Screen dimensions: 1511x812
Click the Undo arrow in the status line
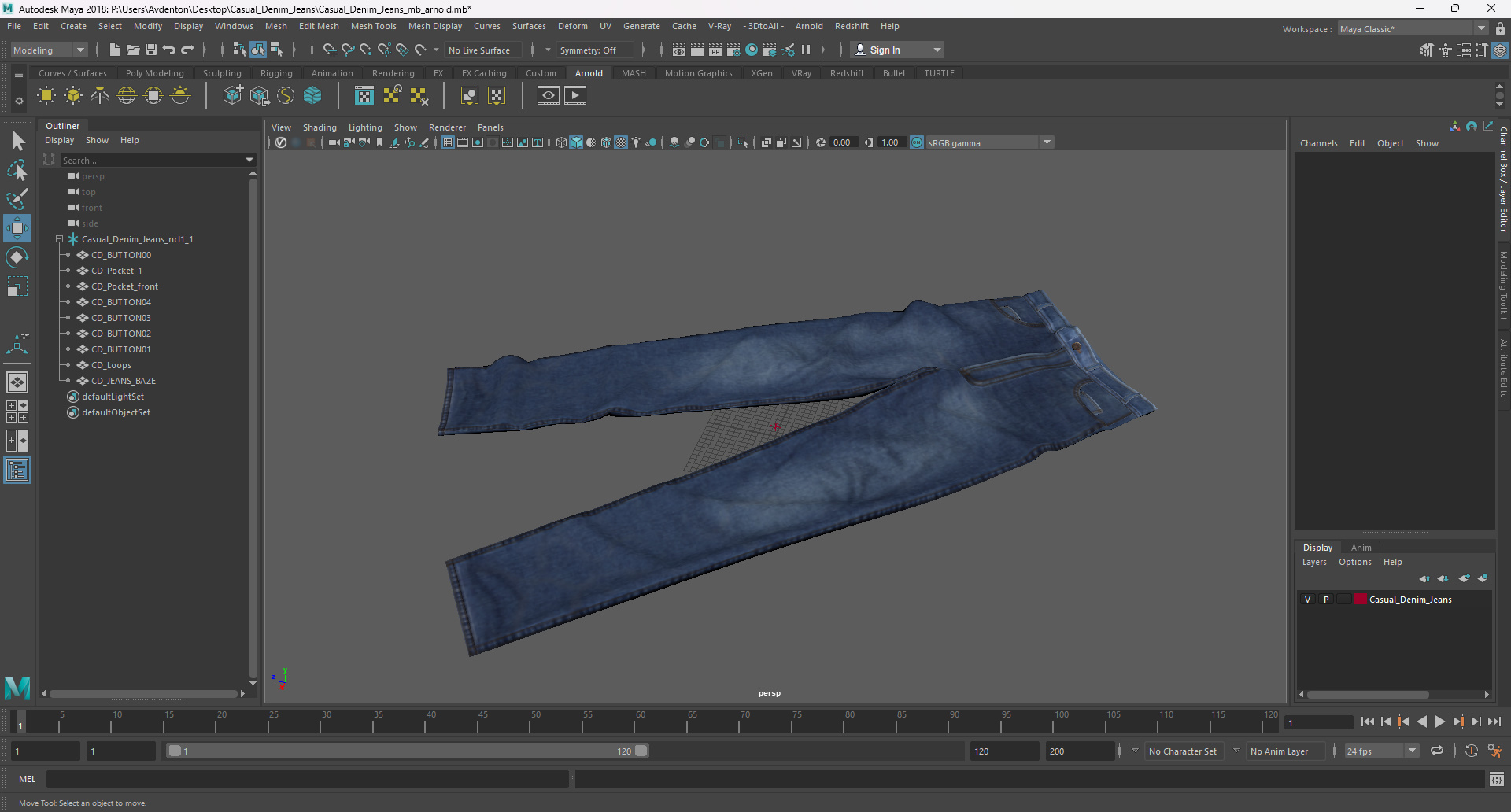point(169,50)
